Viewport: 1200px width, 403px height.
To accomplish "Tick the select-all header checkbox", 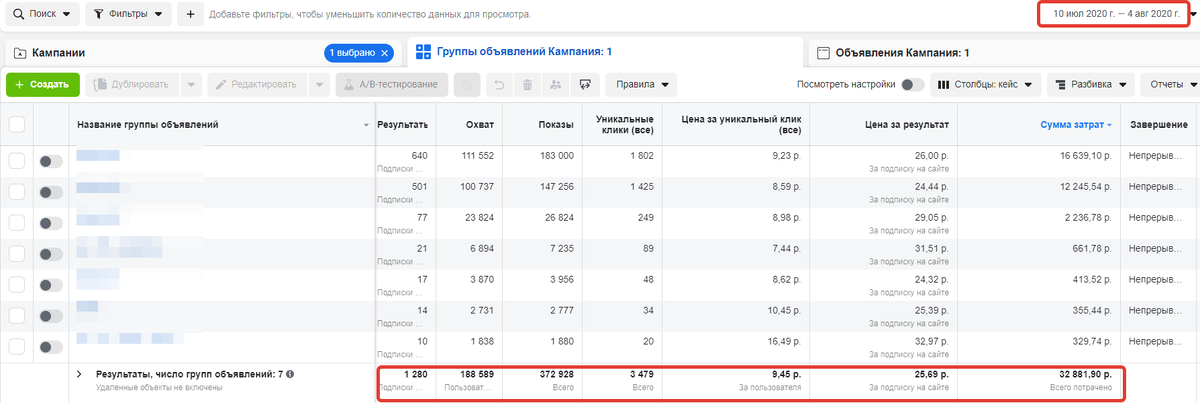I will point(17,124).
